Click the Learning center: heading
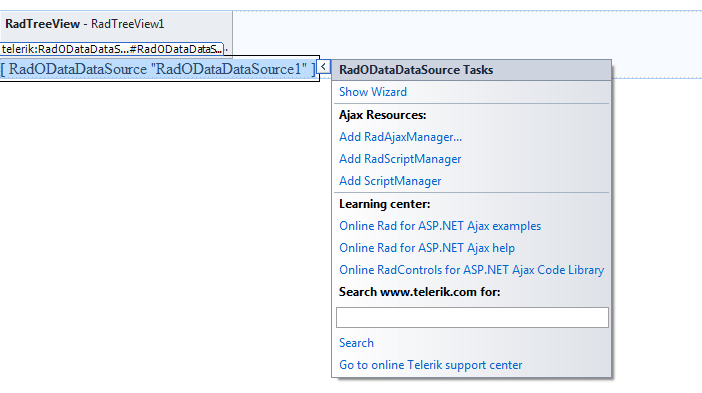The width and height of the screenshot is (702, 393). click(x=384, y=204)
